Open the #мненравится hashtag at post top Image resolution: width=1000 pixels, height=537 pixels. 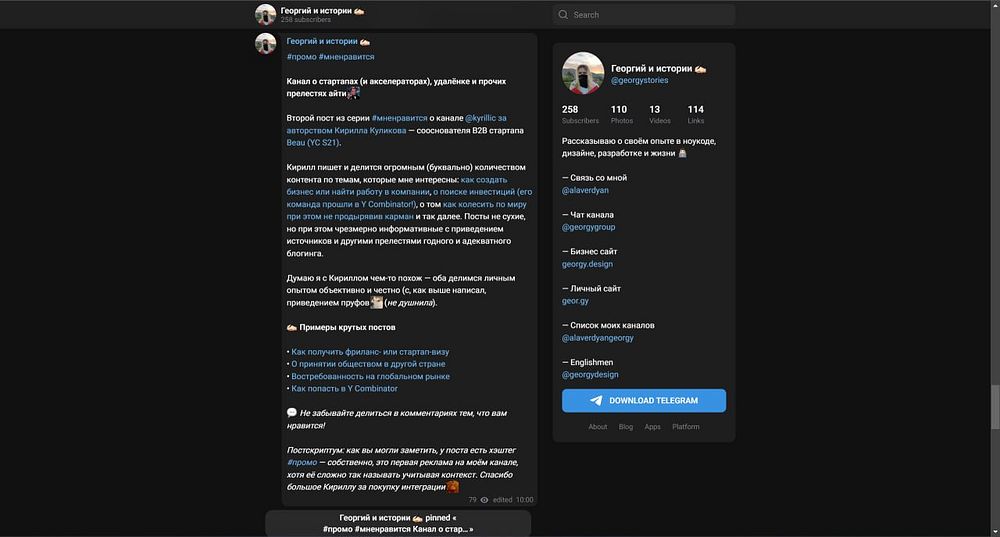pos(346,57)
